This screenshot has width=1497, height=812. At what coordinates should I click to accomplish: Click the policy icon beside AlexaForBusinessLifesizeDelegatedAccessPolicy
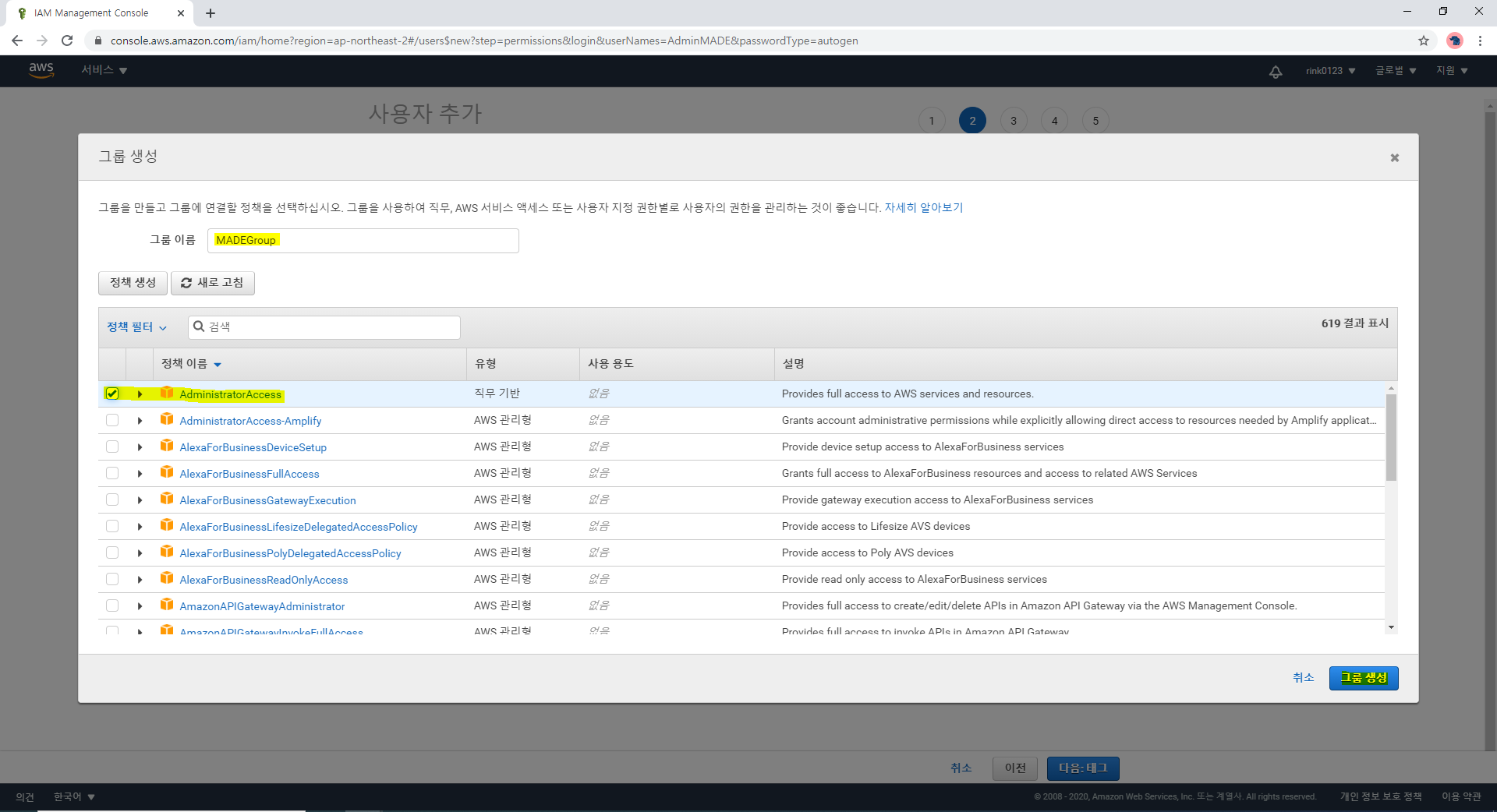click(167, 525)
